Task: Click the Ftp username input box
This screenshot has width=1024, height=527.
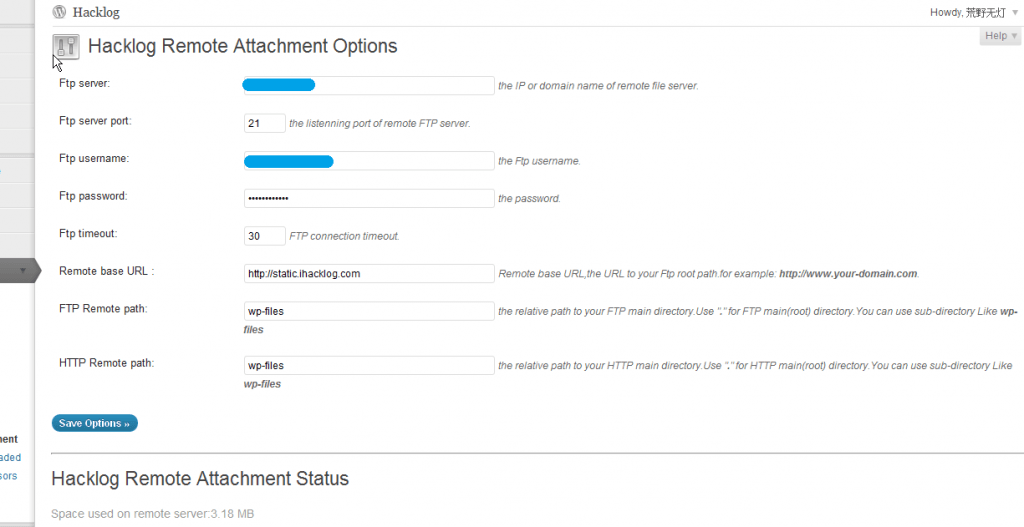Action: point(369,161)
